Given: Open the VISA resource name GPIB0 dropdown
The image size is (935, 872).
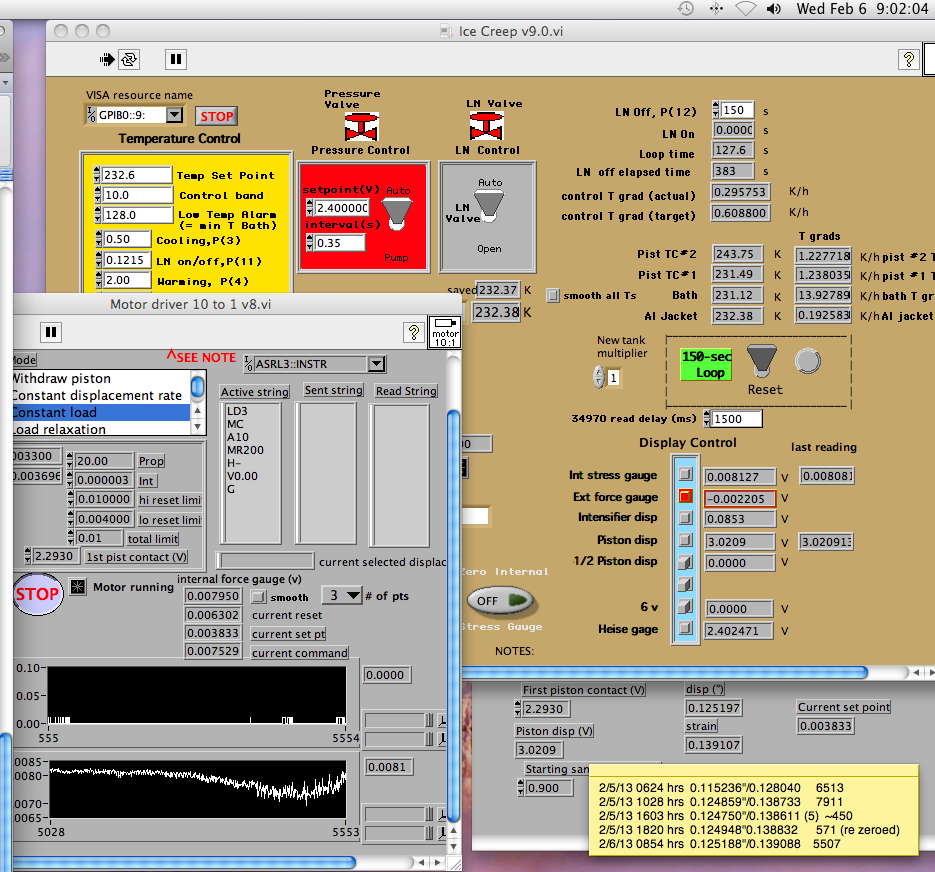Looking at the screenshot, I should tap(174, 115).
